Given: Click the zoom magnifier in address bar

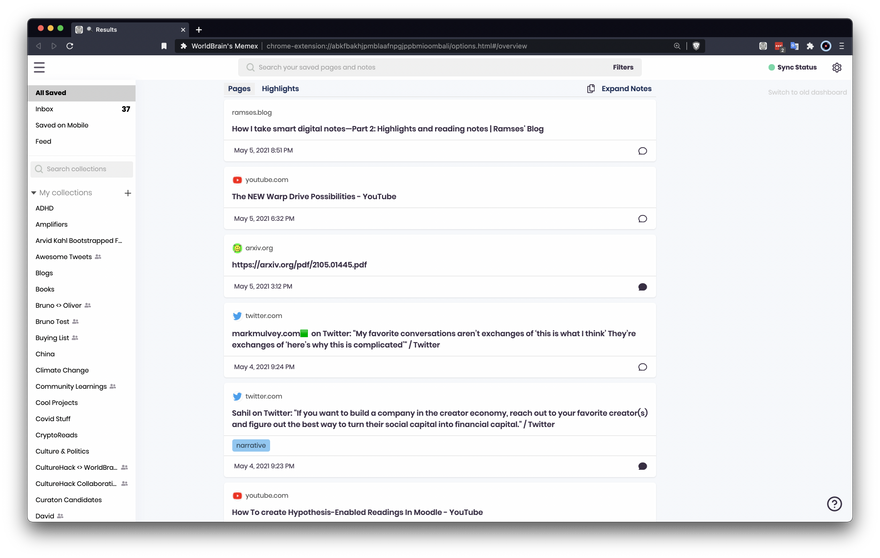Looking at the screenshot, I should pos(677,46).
